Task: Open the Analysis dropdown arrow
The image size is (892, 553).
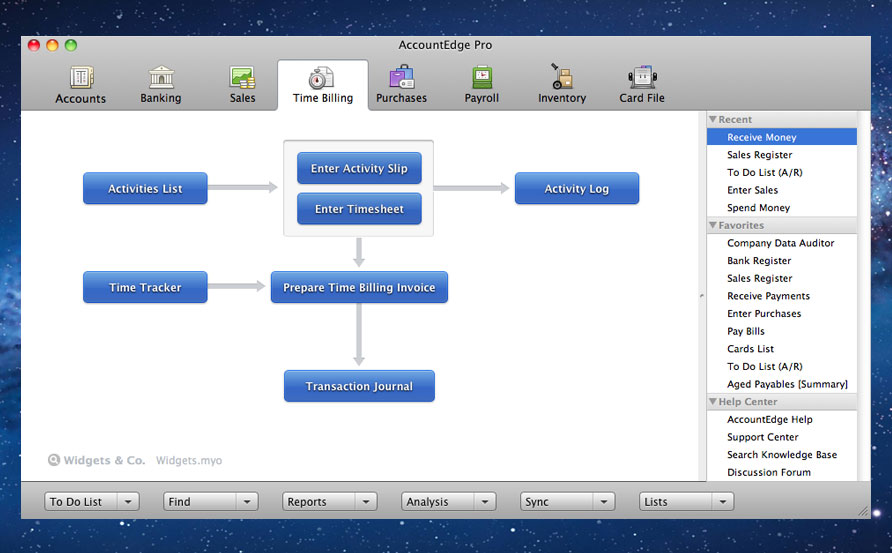Action: pyautogui.click(x=485, y=502)
